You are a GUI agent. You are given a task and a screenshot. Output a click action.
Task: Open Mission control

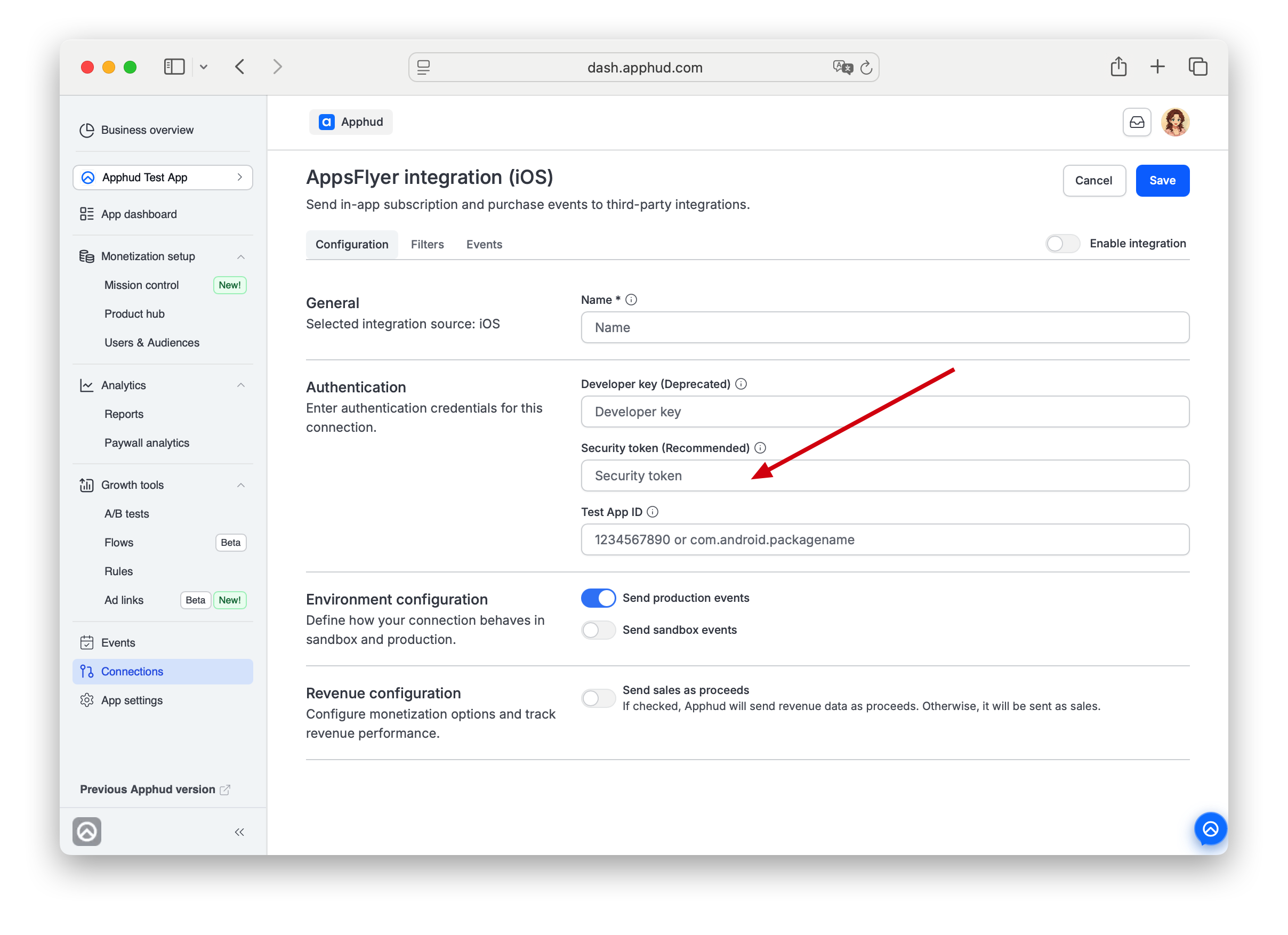141,285
